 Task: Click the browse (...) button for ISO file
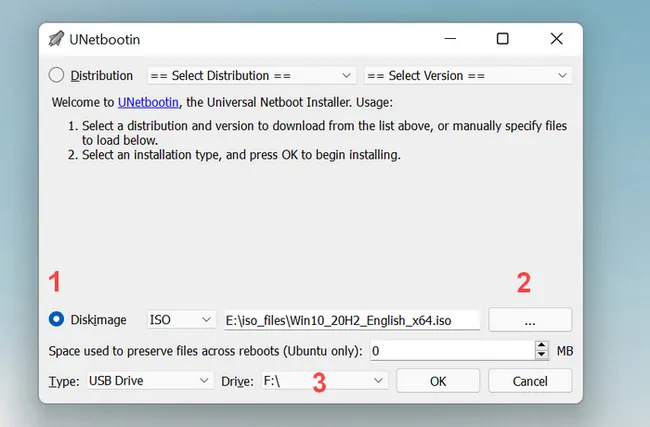[530, 320]
